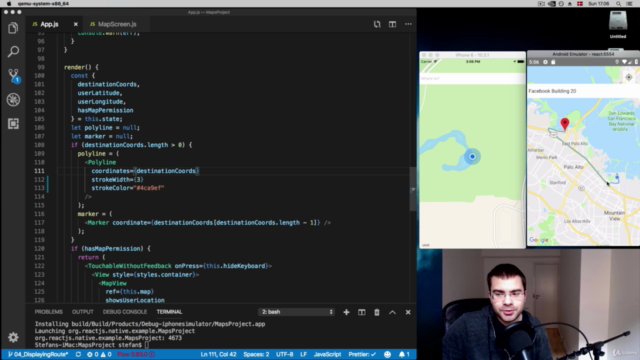Image resolution: width=640 pixels, height=360 pixels.
Task: Click the Mountain View label on Android map
Action: point(614,216)
